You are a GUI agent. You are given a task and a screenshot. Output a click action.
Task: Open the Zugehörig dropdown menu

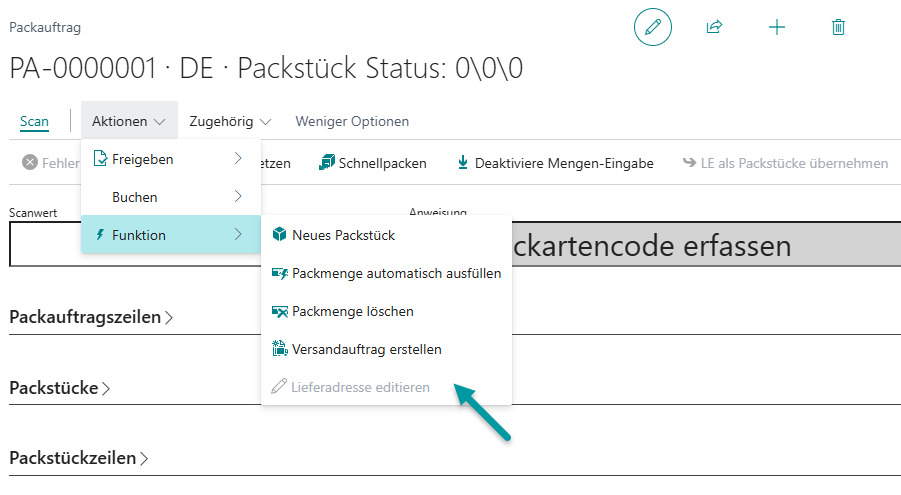click(230, 121)
